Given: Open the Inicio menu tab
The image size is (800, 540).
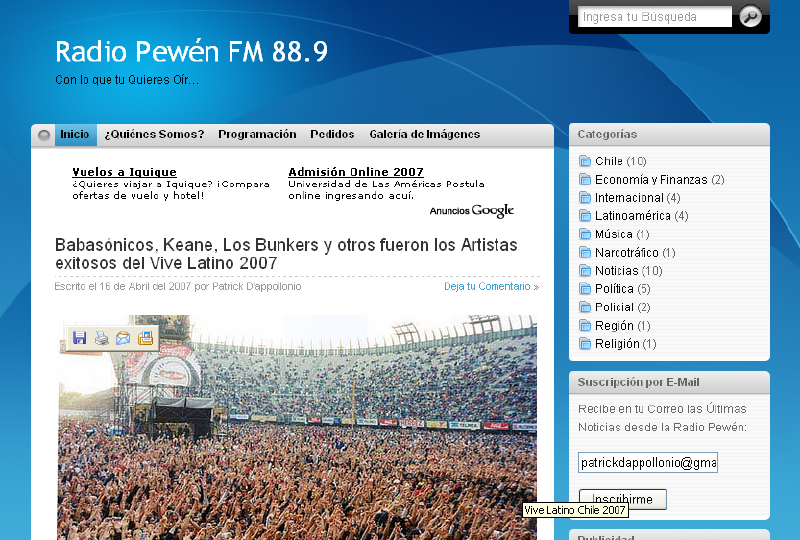Looking at the screenshot, I should click(x=75, y=135).
